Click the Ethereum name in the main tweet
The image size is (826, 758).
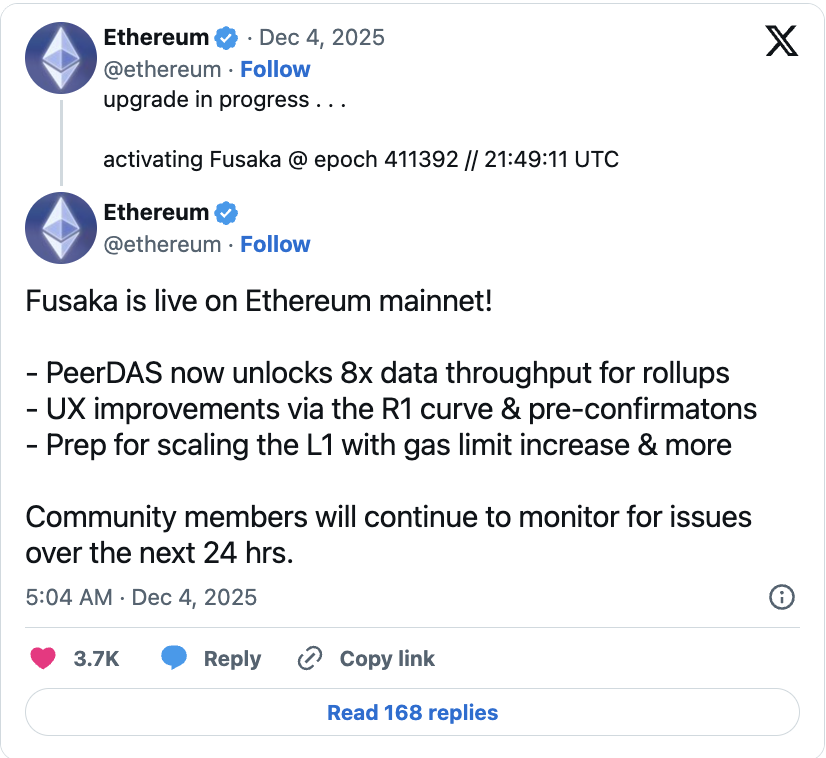156,213
